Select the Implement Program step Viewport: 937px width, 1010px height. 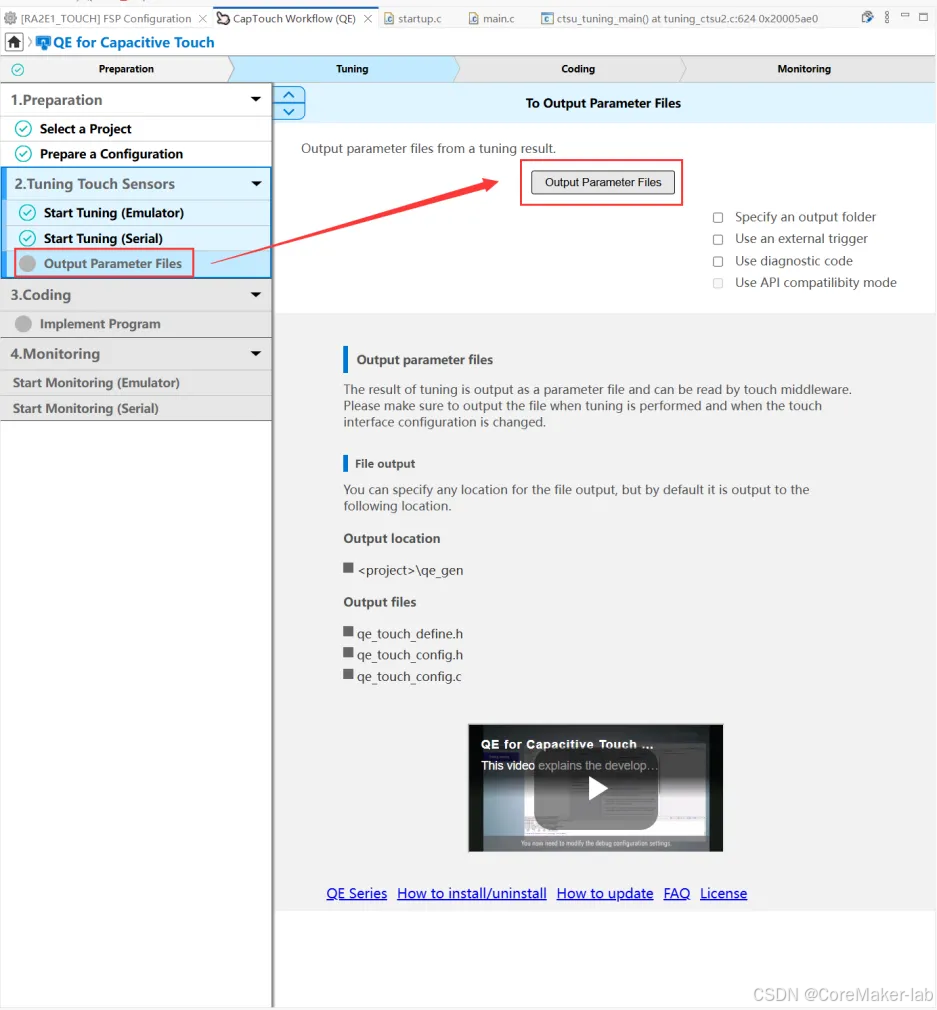pyautogui.click(x=136, y=324)
